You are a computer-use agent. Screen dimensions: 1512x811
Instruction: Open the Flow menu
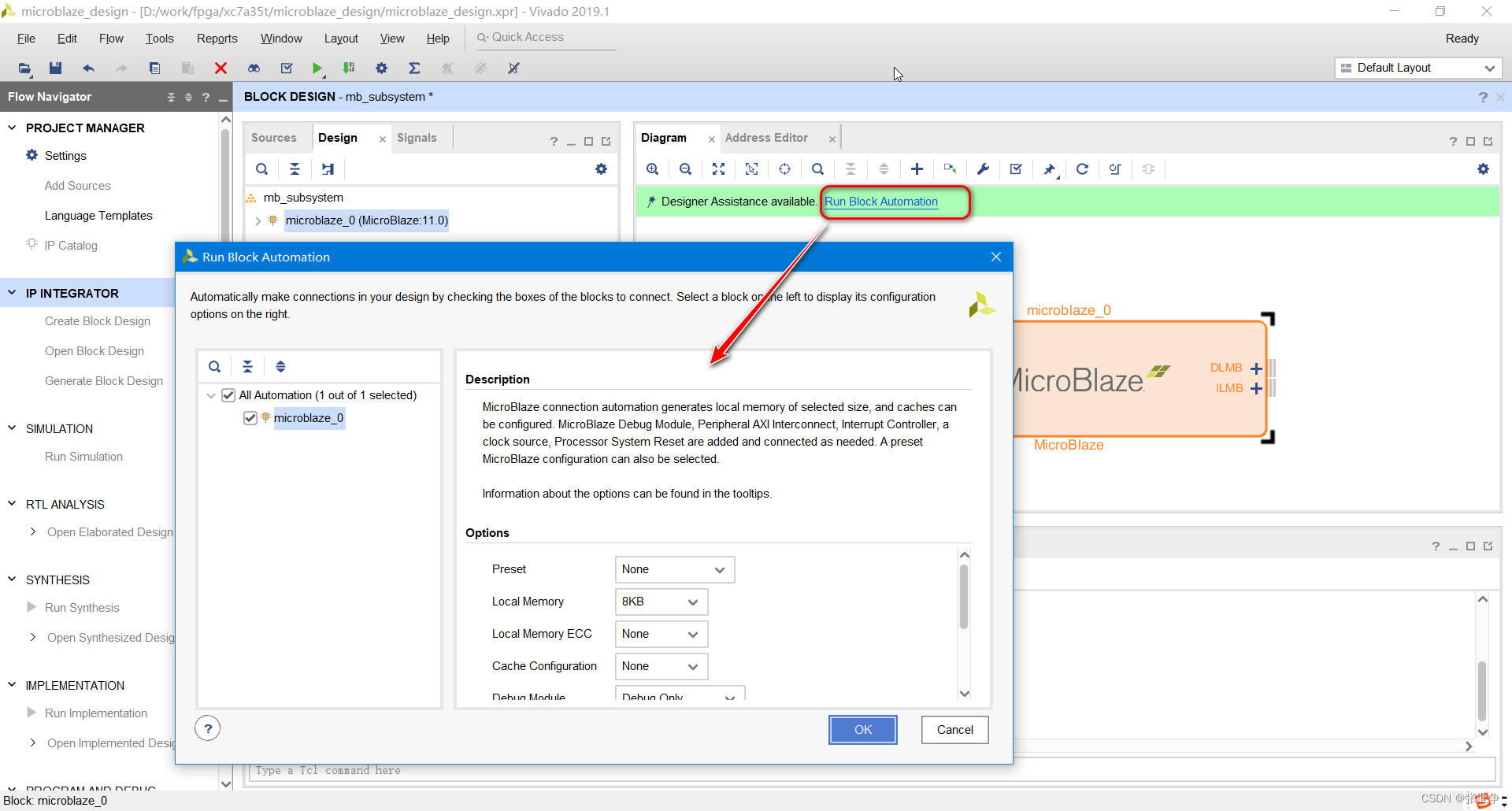111,39
